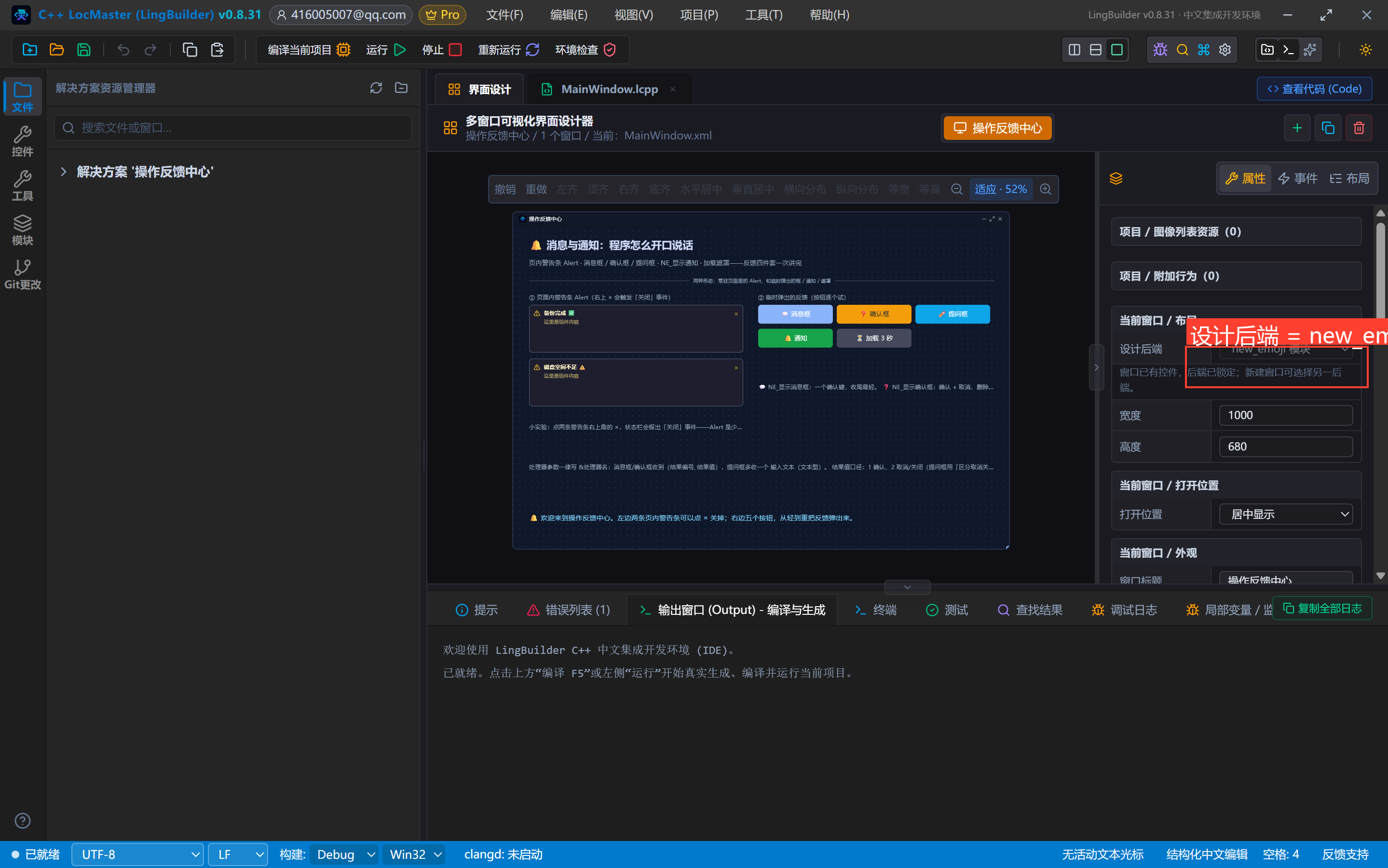Click the red trash delete-window button

(x=1359, y=128)
